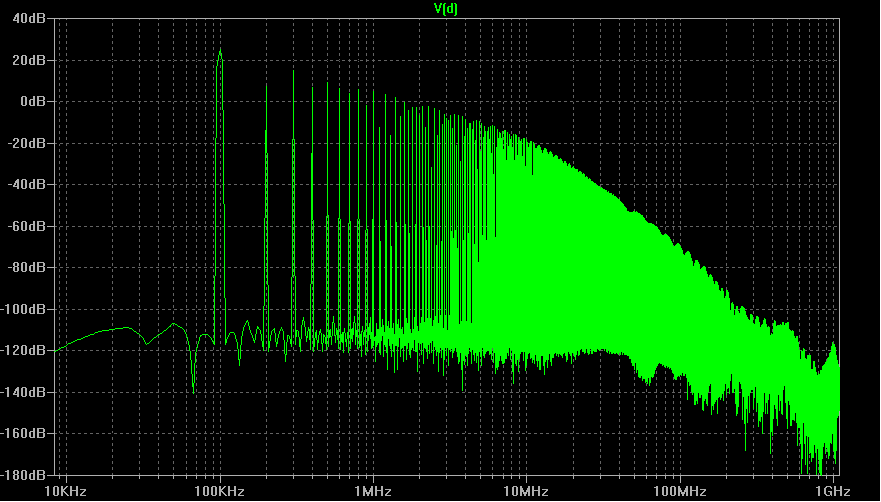881x502 pixels.
Task: Click the -180dB axis label
Action: coord(25,474)
